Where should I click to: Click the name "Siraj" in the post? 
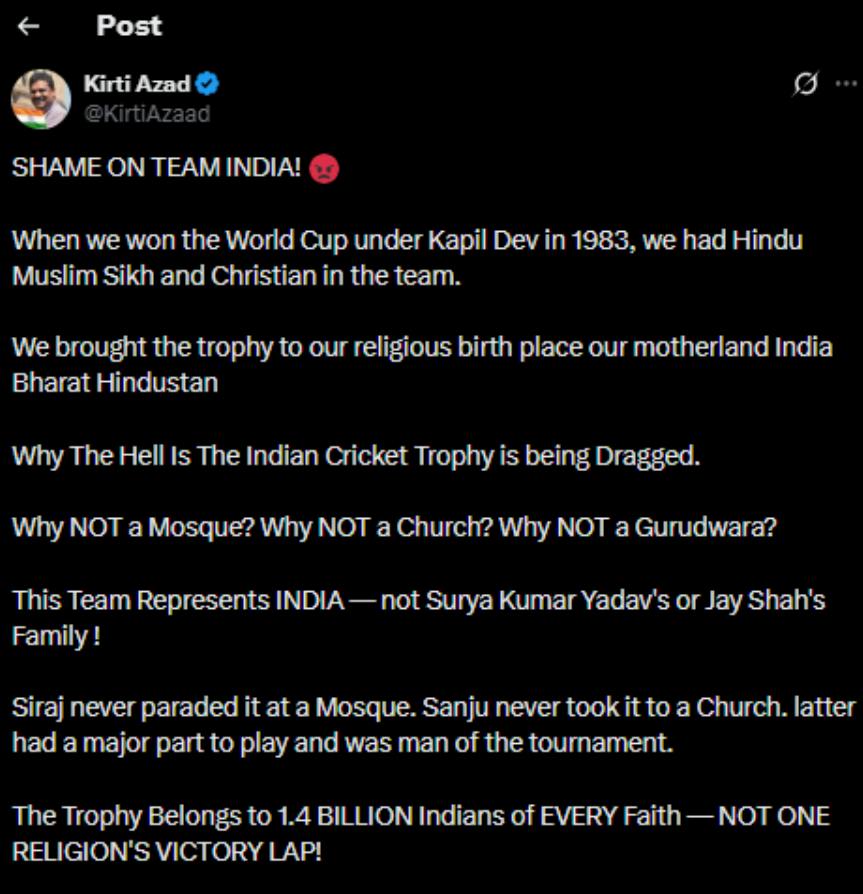(x=37, y=709)
